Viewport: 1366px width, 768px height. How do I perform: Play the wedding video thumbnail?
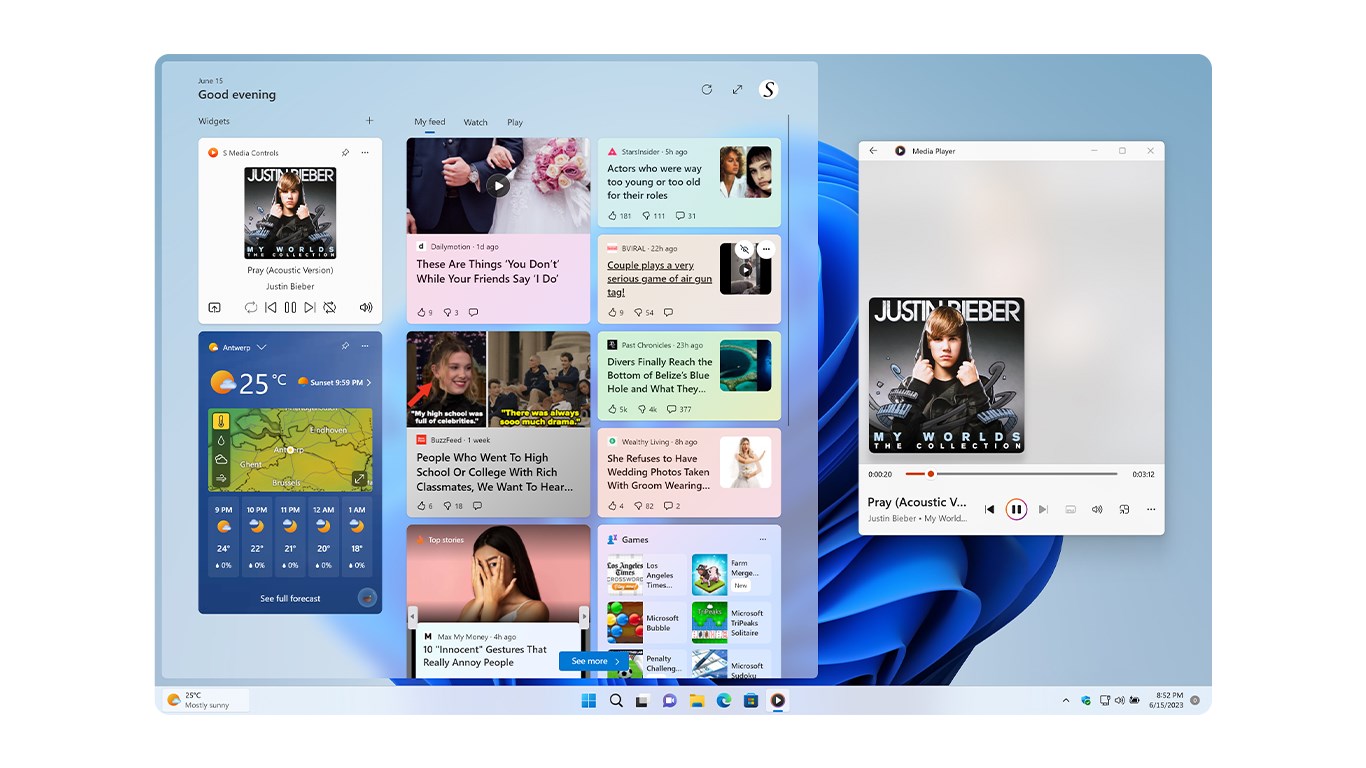click(x=498, y=185)
